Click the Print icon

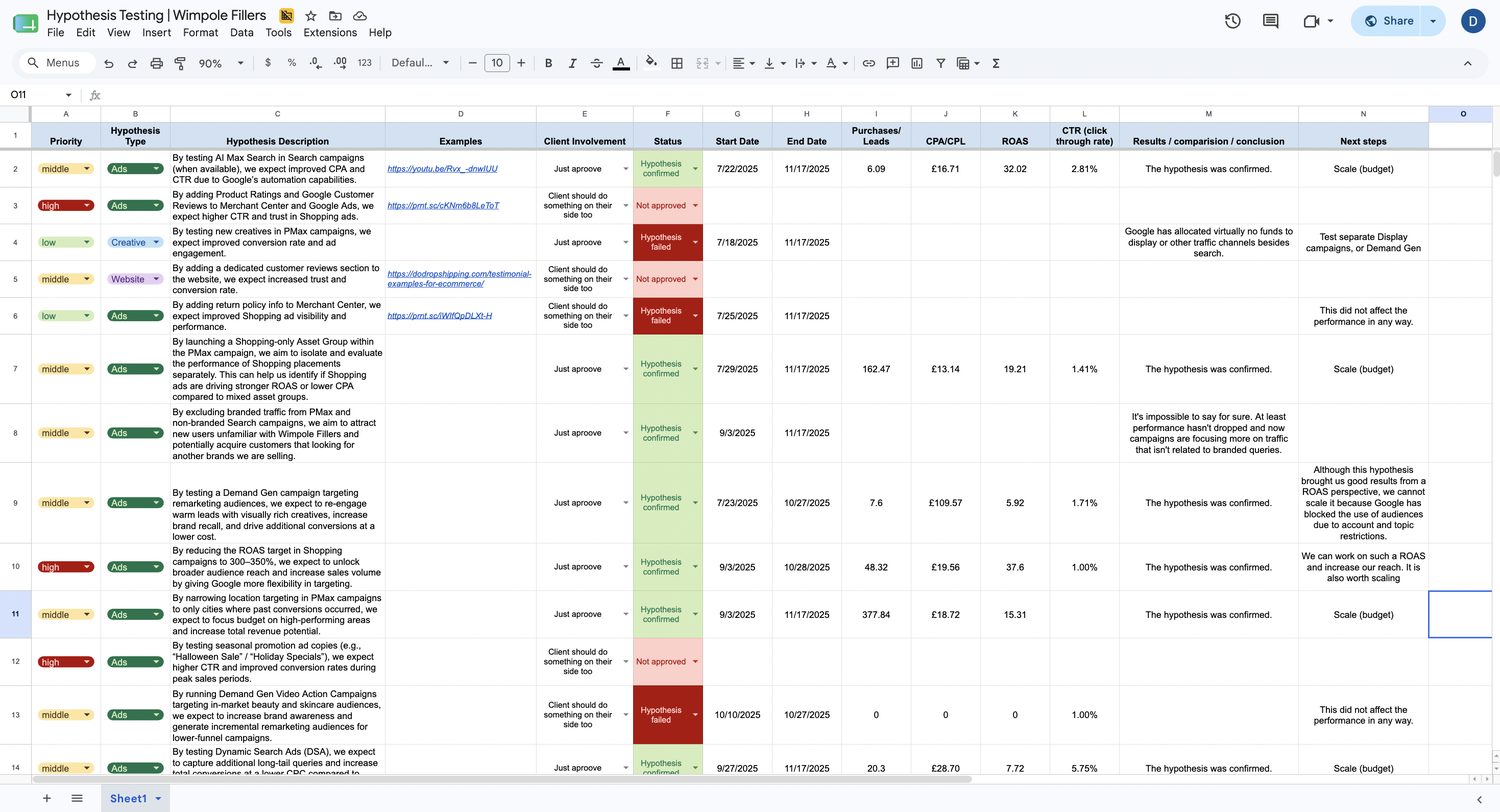coord(156,63)
